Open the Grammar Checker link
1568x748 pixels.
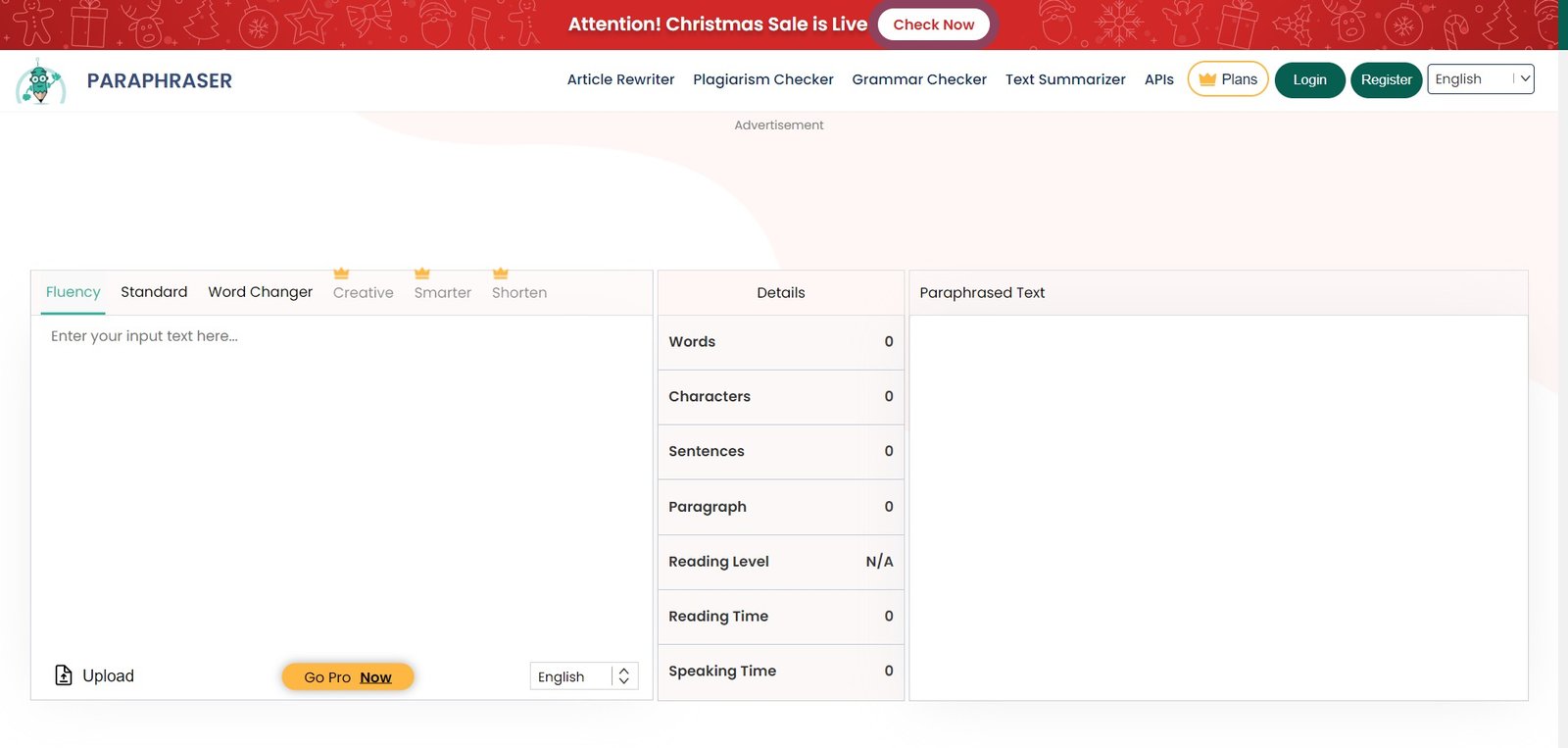919,79
